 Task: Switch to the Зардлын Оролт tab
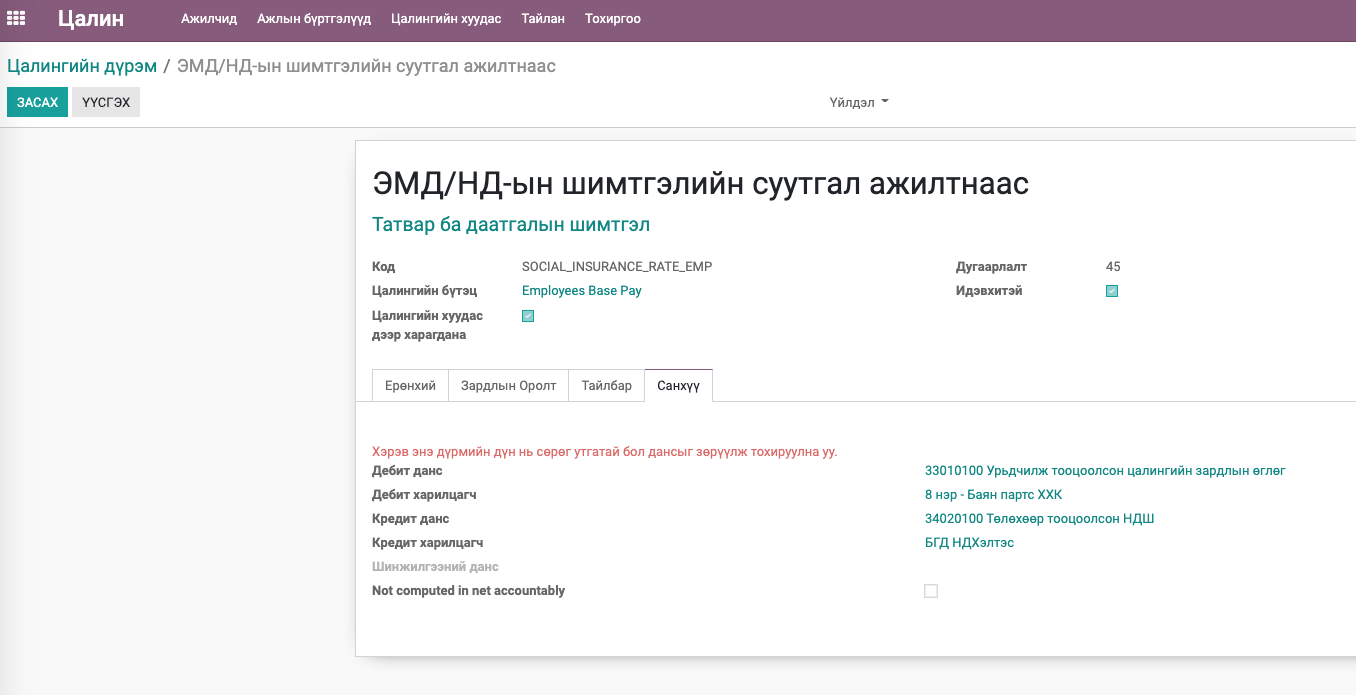tap(508, 386)
